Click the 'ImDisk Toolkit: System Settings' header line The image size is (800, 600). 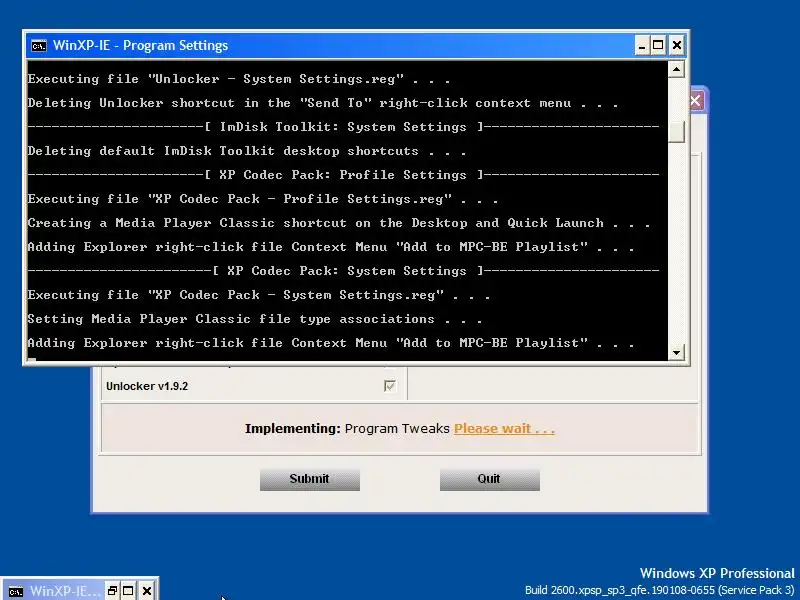click(x=343, y=127)
